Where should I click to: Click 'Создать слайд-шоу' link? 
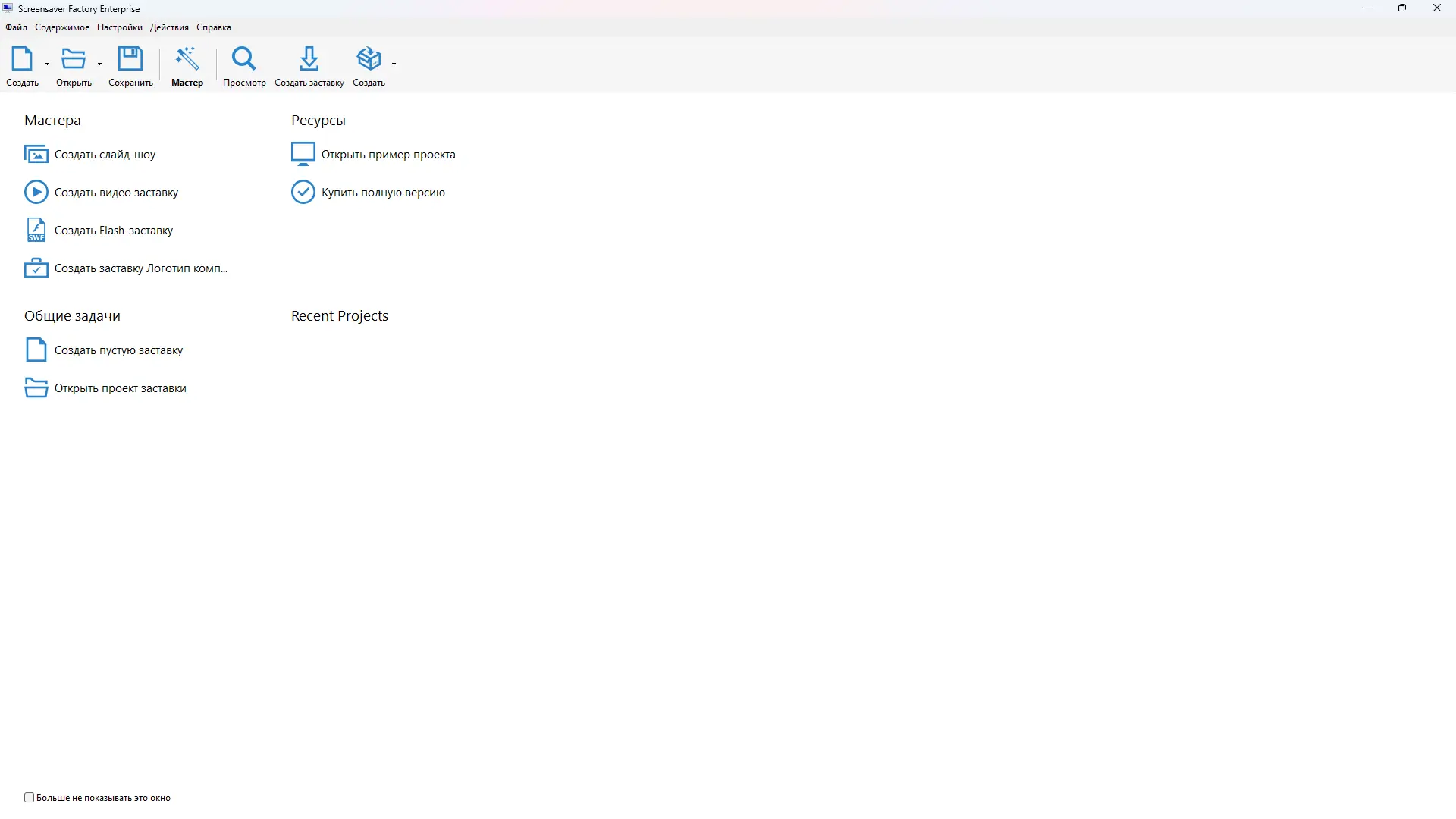tap(105, 155)
